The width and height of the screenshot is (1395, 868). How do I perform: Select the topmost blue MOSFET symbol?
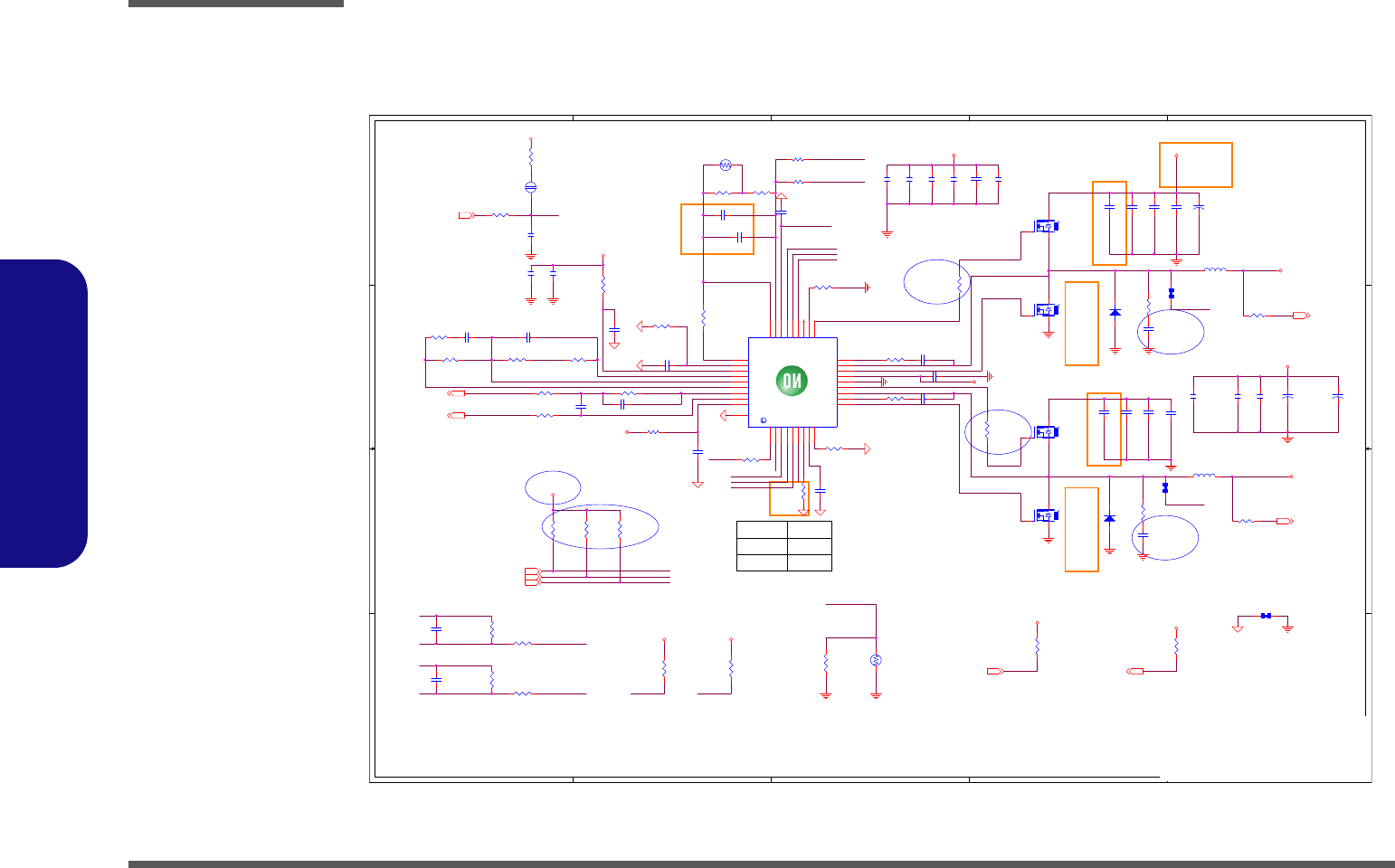[x=1047, y=227]
